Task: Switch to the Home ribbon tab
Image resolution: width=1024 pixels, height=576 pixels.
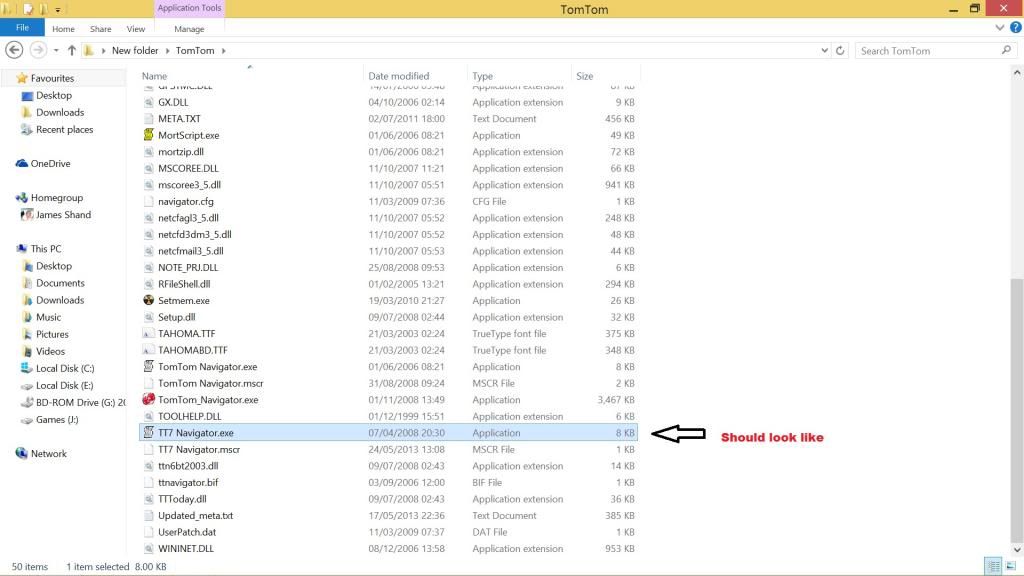Action: pyautogui.click(x=63, y=29)
